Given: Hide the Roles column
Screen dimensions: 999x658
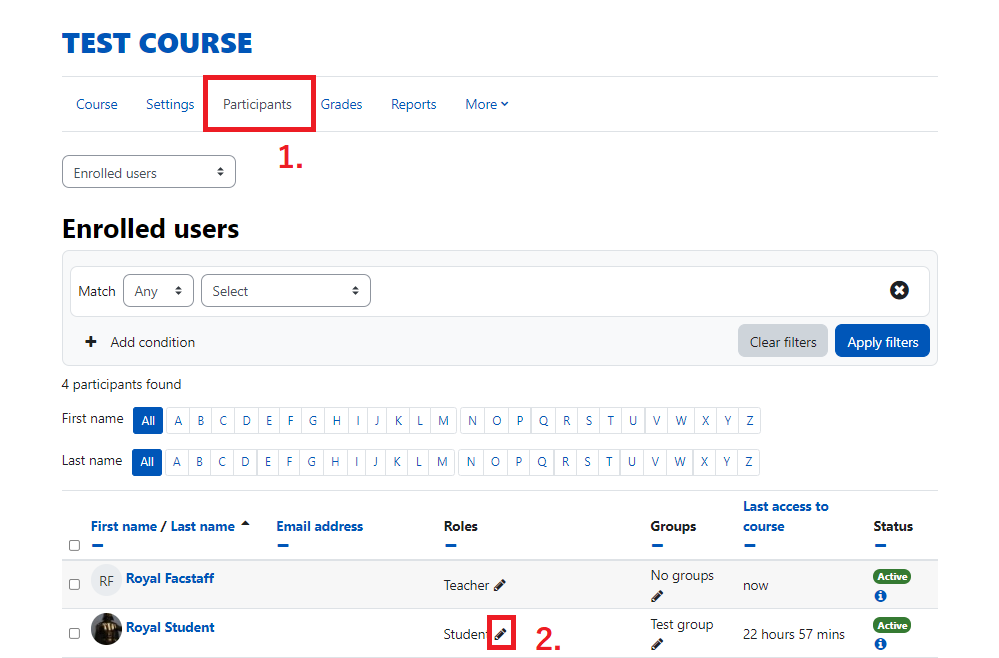Looking at the screenshot, I should (x=450, y=545).
